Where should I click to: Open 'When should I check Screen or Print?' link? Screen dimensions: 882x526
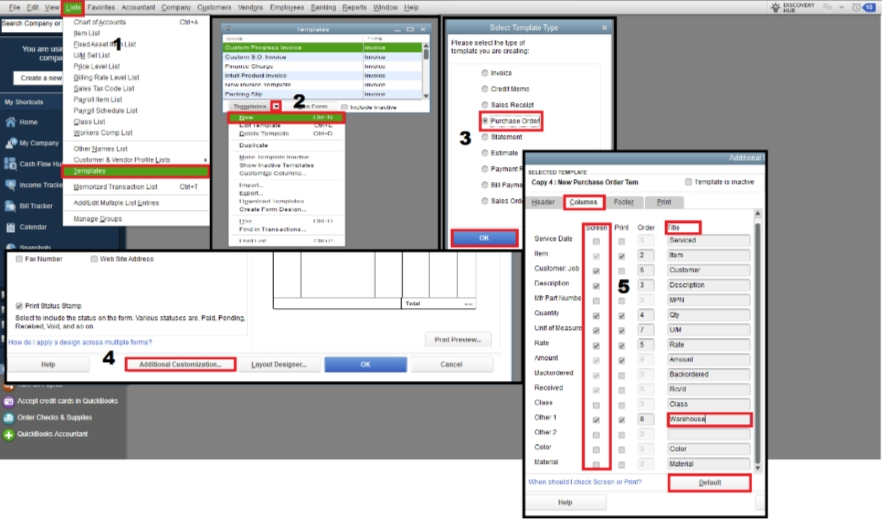tap(585, 482)
